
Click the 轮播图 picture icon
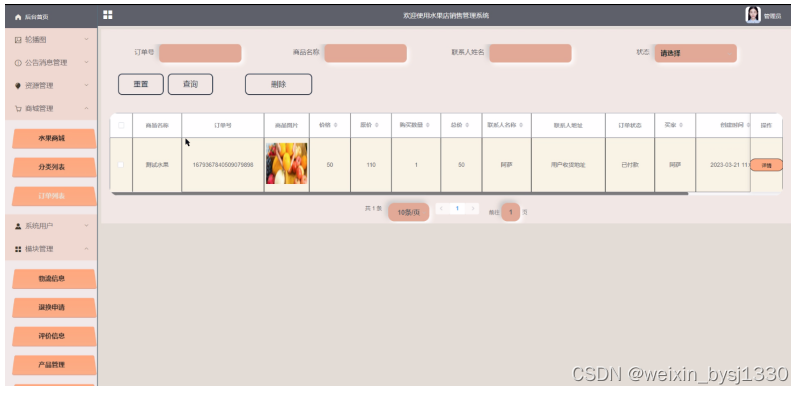18,40
